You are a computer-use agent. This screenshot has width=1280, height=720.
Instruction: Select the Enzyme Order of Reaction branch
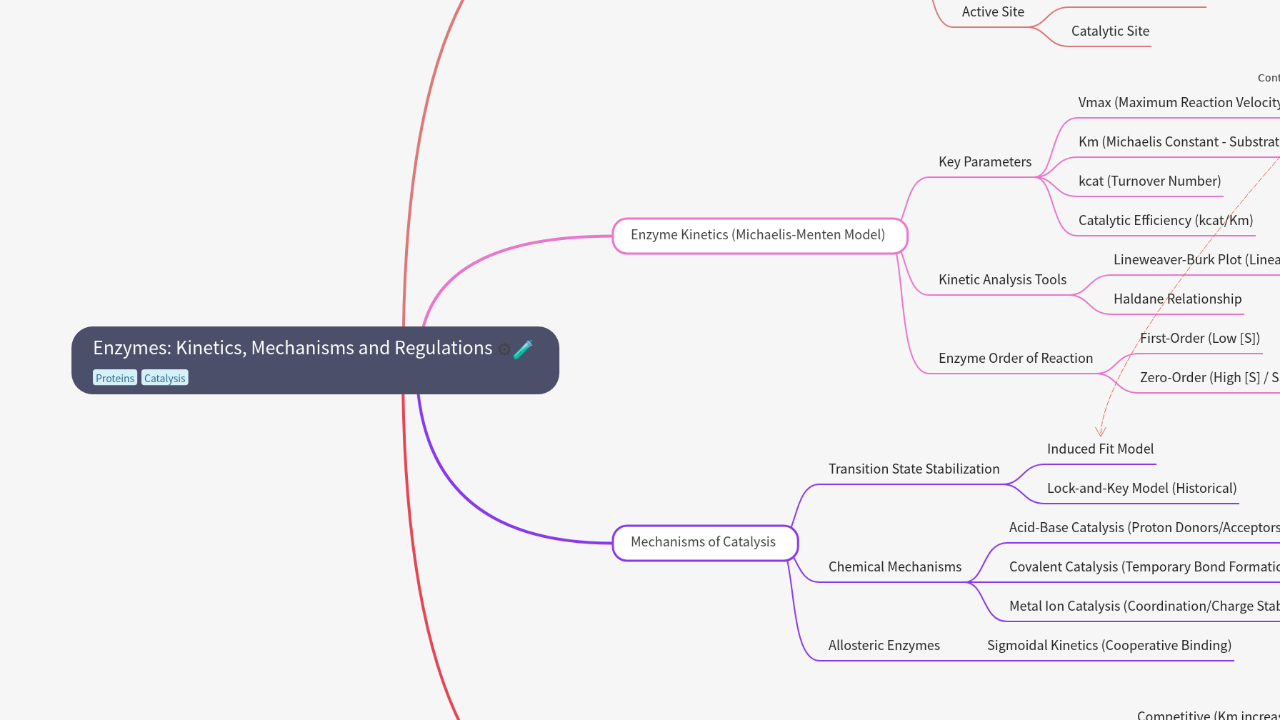pyautogui.click(x=1015, y=358)
